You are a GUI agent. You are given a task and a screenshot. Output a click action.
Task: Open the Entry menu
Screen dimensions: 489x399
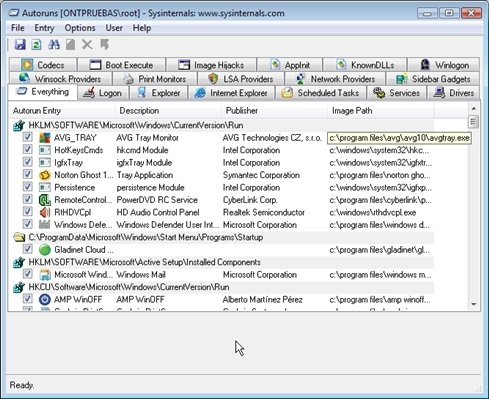click(44, 28)
